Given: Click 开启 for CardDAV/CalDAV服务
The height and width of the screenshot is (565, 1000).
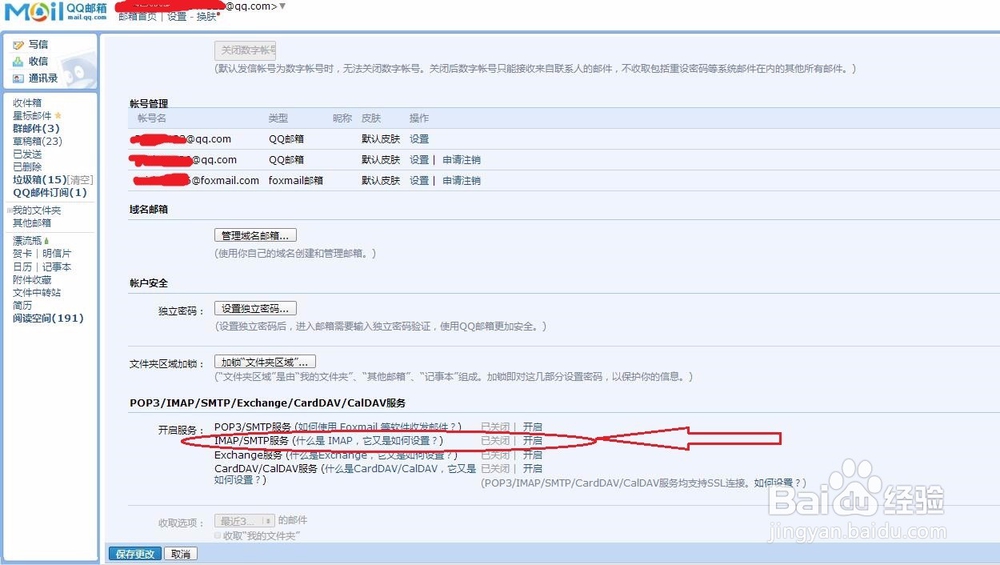Looking at the screenshot, I should click(533, 468).
